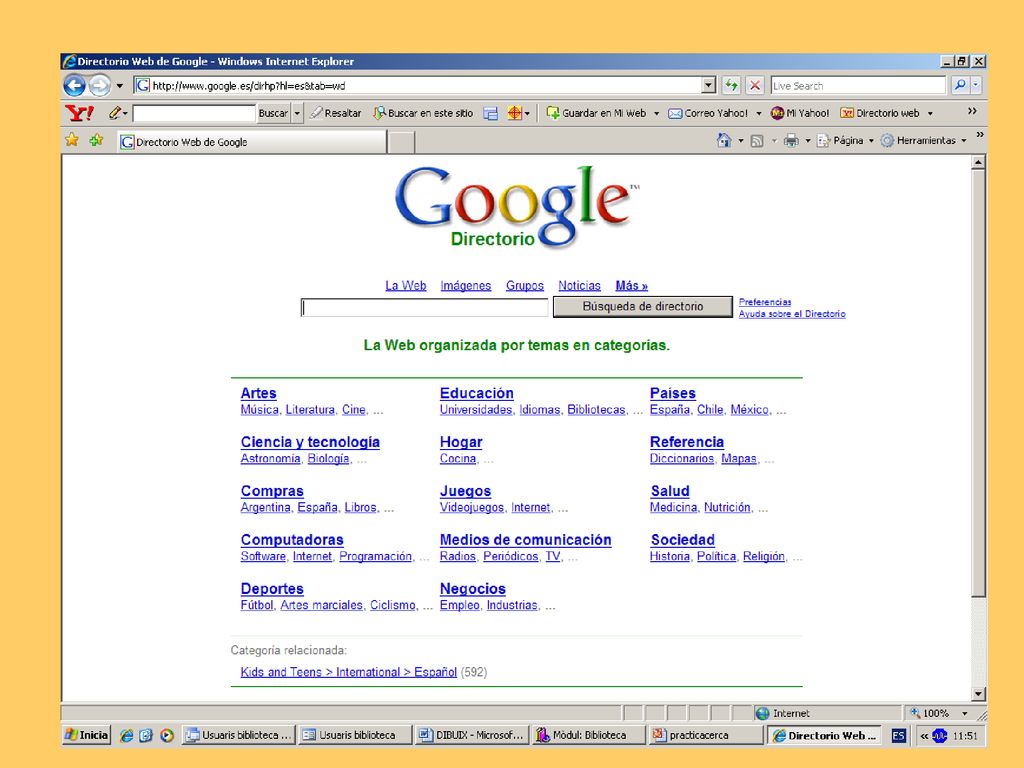Screen dimensions: 1024x768
Task: Click the Print icon
Action: point(791,140)
